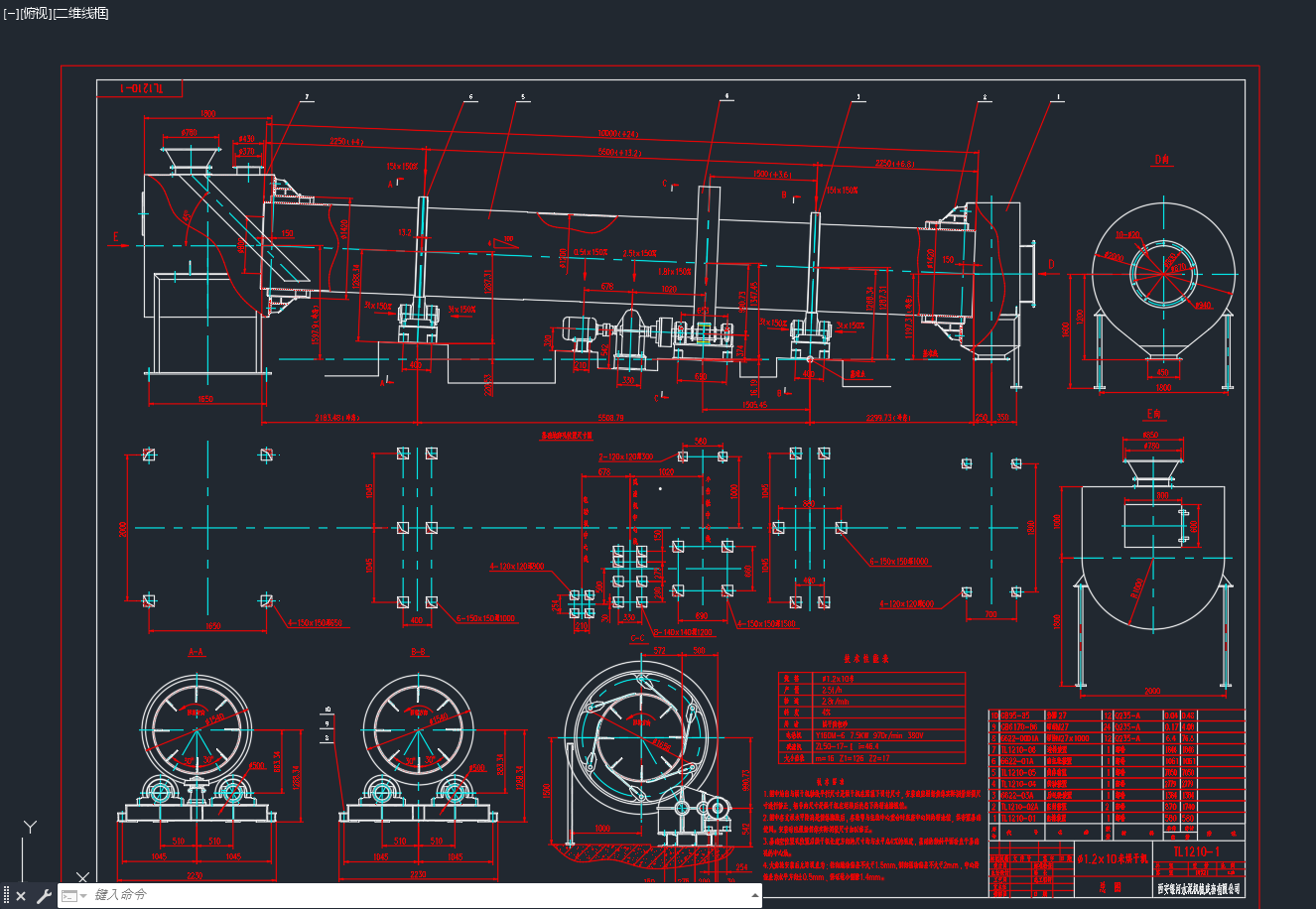
Task: Click 6622-03A in the parts list
Action: coord(1016,796)
